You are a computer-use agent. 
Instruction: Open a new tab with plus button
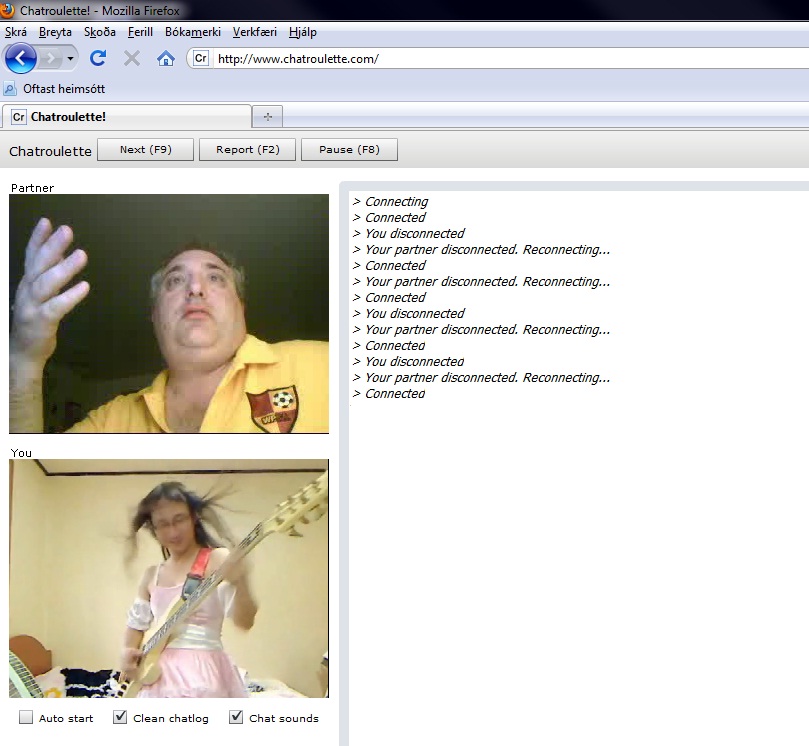click(x=267, y=117)
